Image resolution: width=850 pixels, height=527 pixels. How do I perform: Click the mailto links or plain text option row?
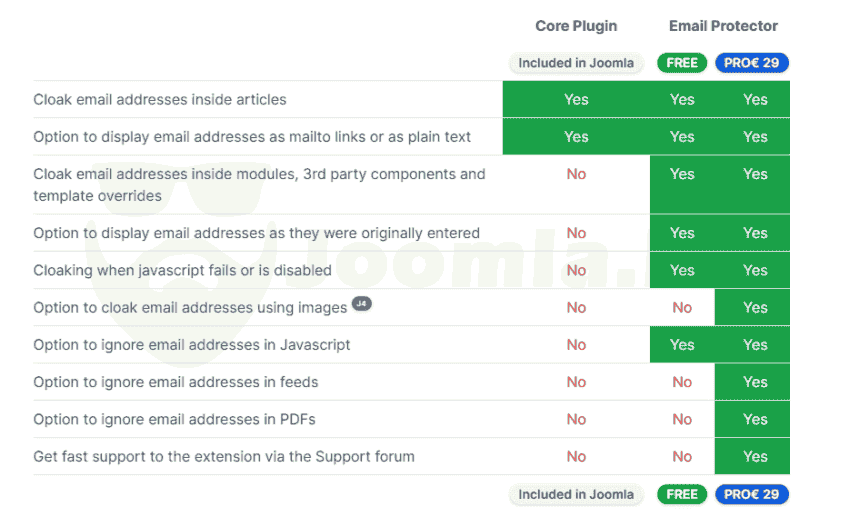(x=252, y=137)
